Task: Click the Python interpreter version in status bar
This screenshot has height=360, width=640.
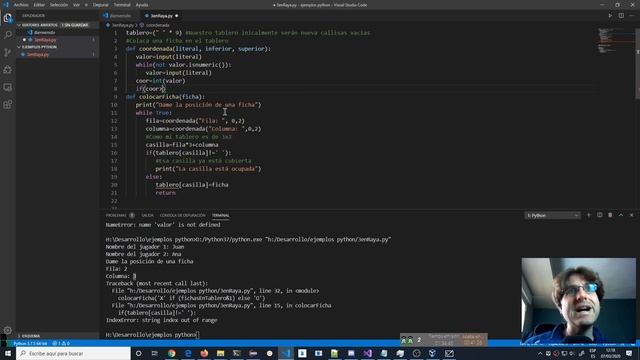Action: [30, 343]
